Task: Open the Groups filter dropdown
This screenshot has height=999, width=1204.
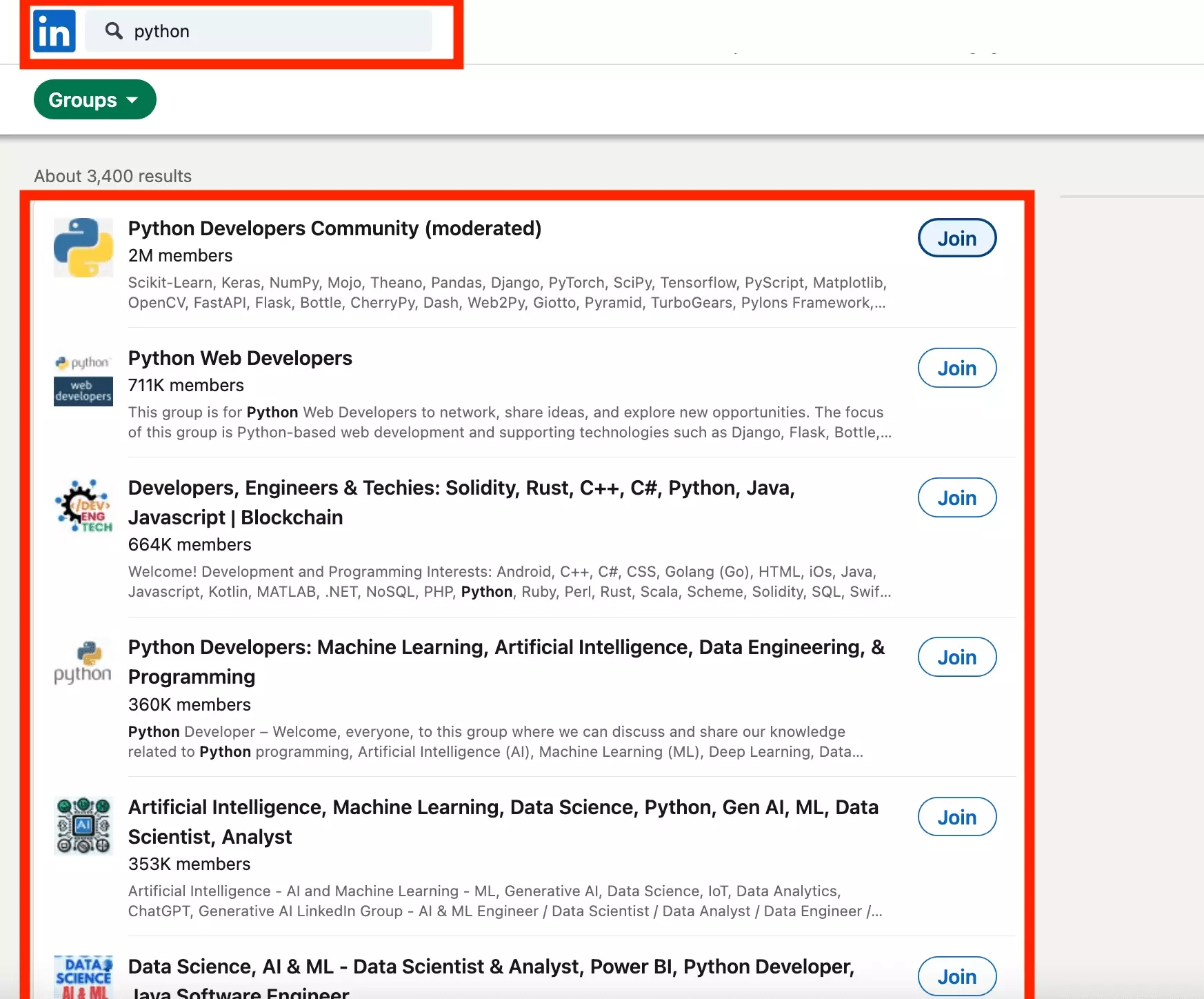Action: [94, 99]
